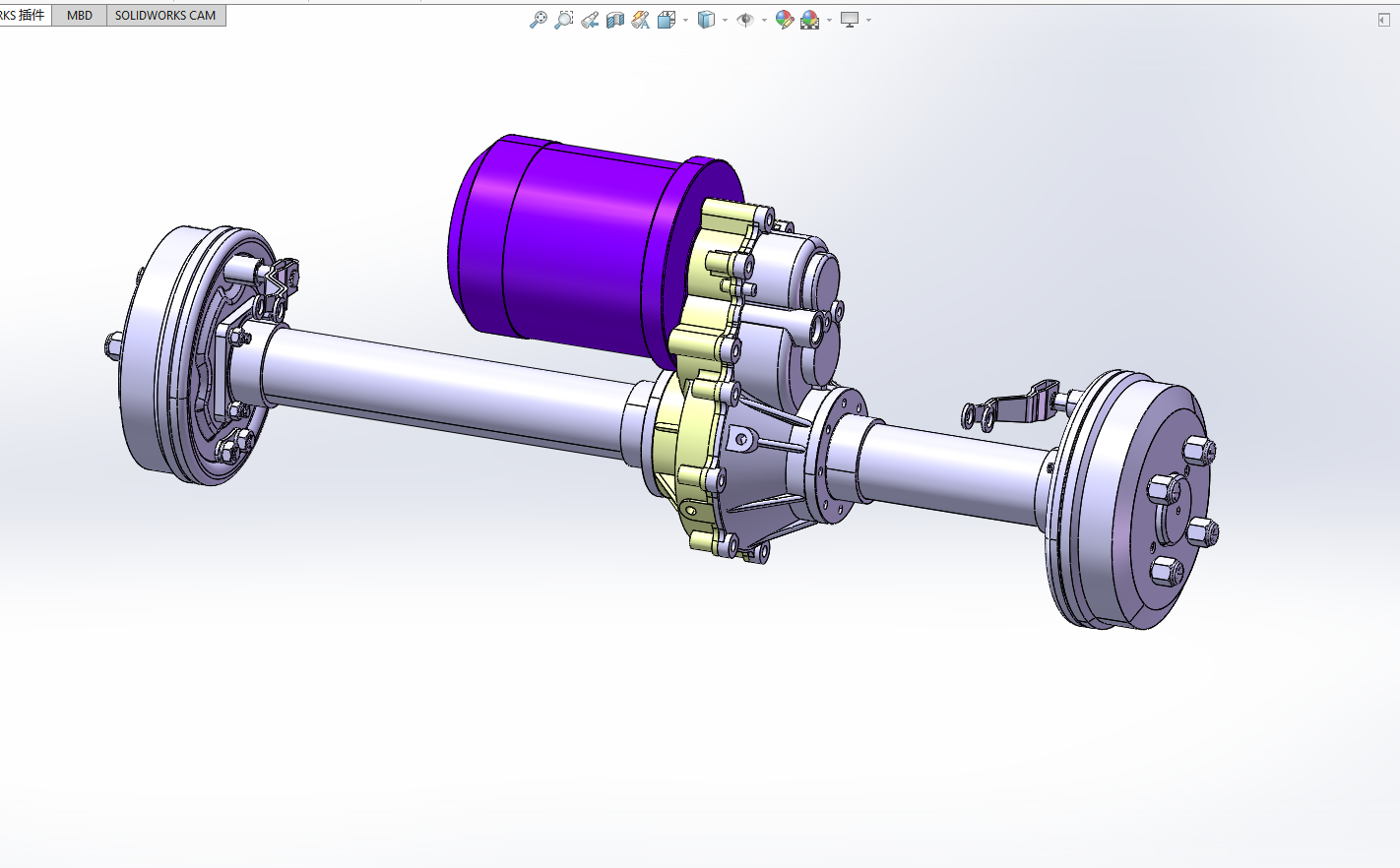Image resolution: width=1400 pixels, height=868 pixels.
Task: Click the View Orientation cube icon
Action: coord(666,20)
